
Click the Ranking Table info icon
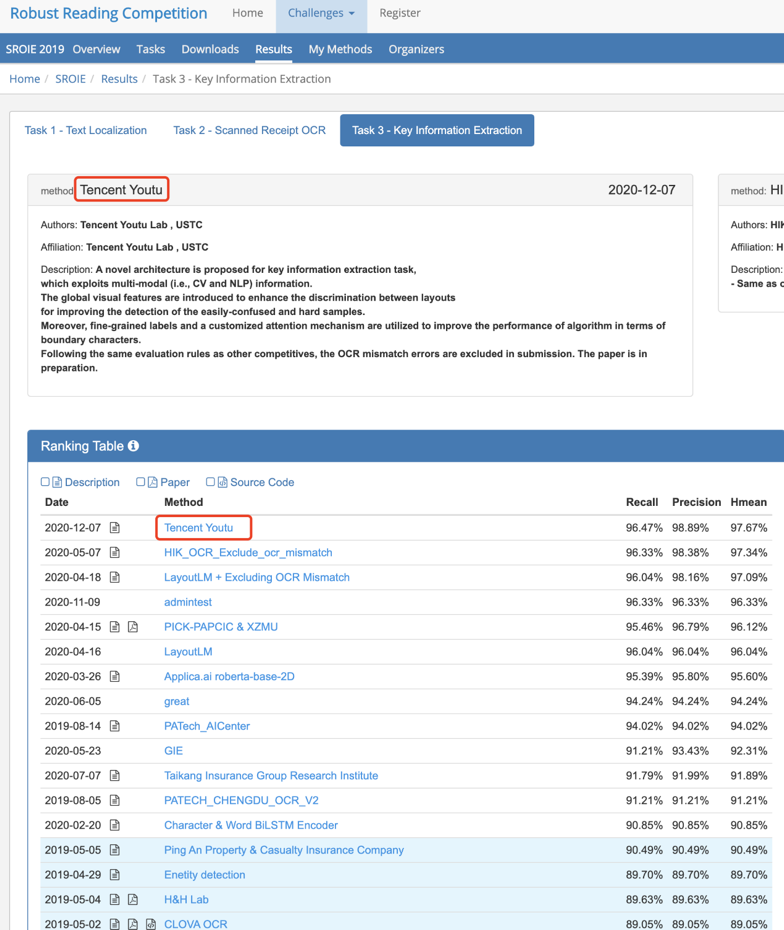pos(133,446)
